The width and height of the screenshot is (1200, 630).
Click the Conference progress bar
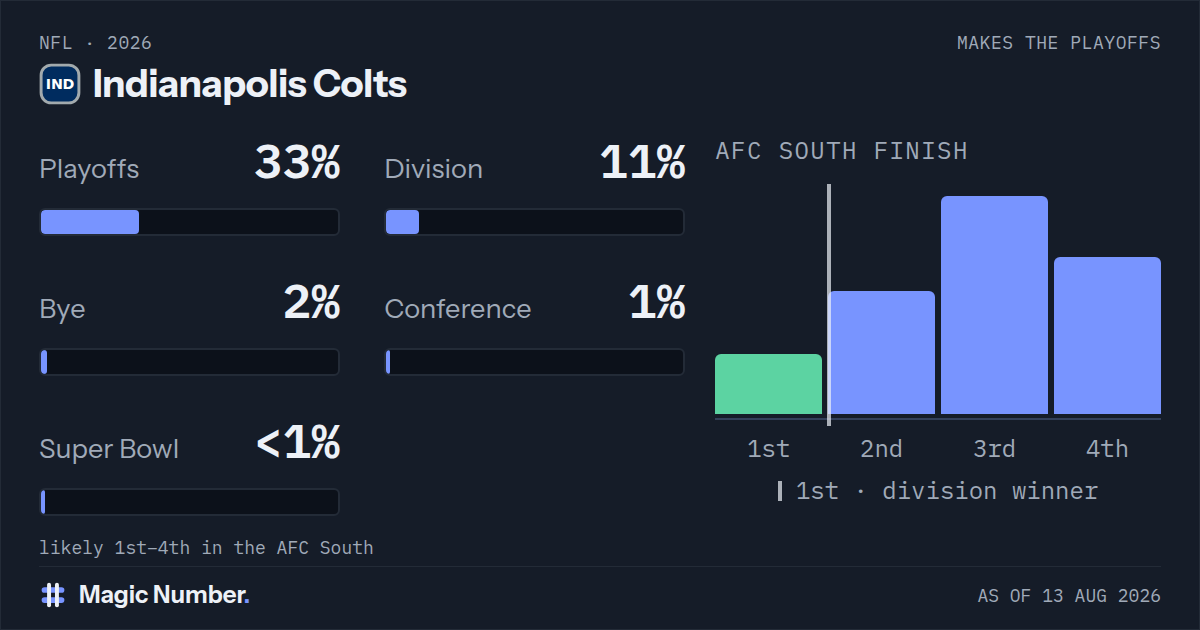point(535,362)
